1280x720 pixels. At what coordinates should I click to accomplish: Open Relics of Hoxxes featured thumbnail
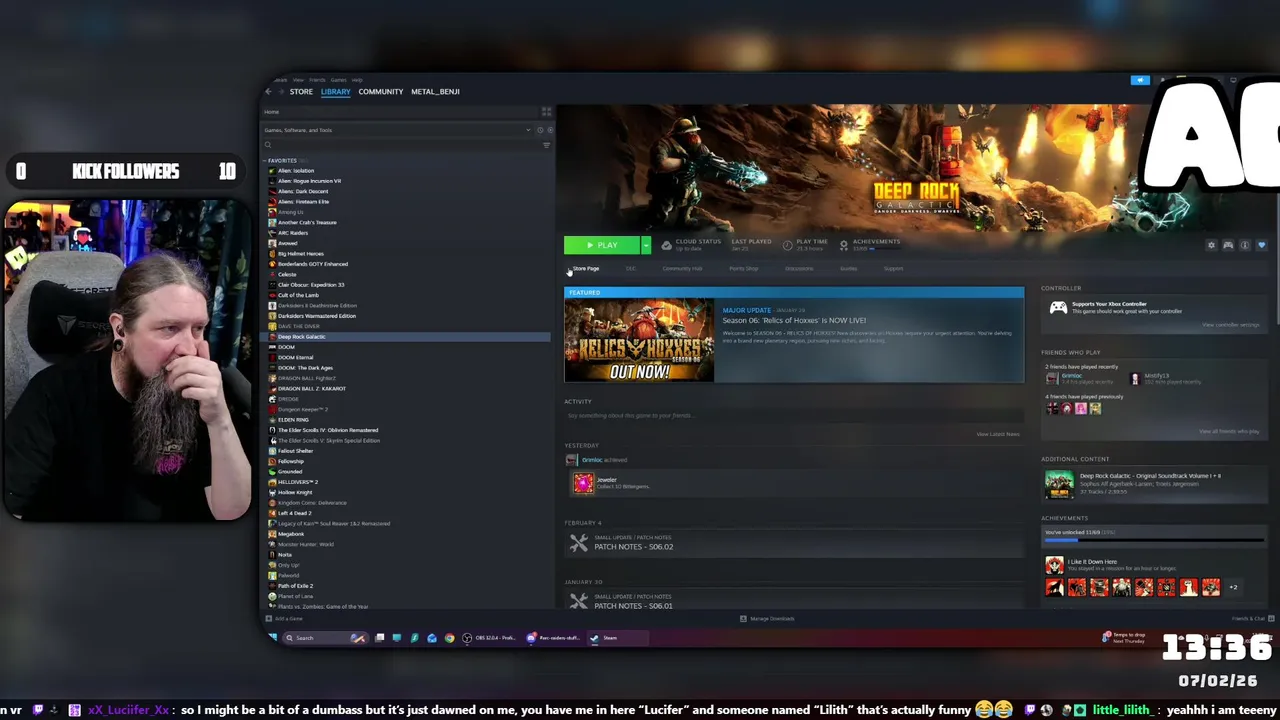click(639, 340)
